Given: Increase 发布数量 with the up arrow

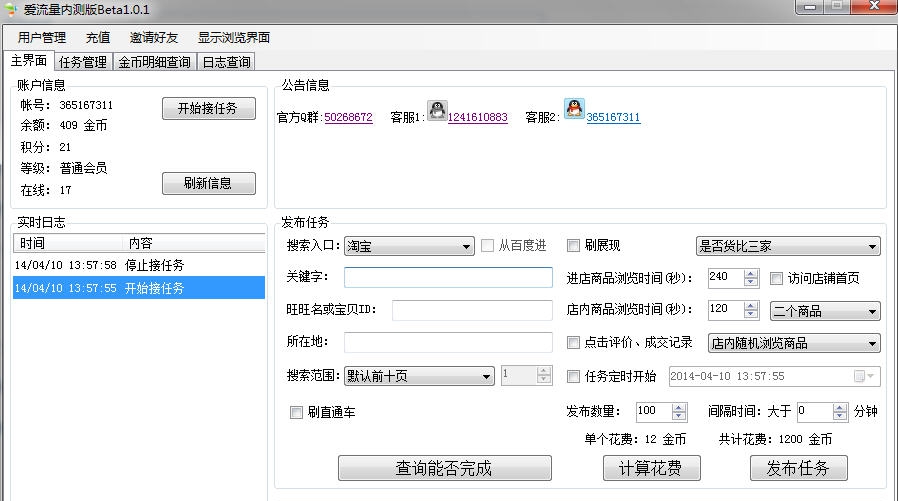Looking at the screenshot, I should coord(679,408).
